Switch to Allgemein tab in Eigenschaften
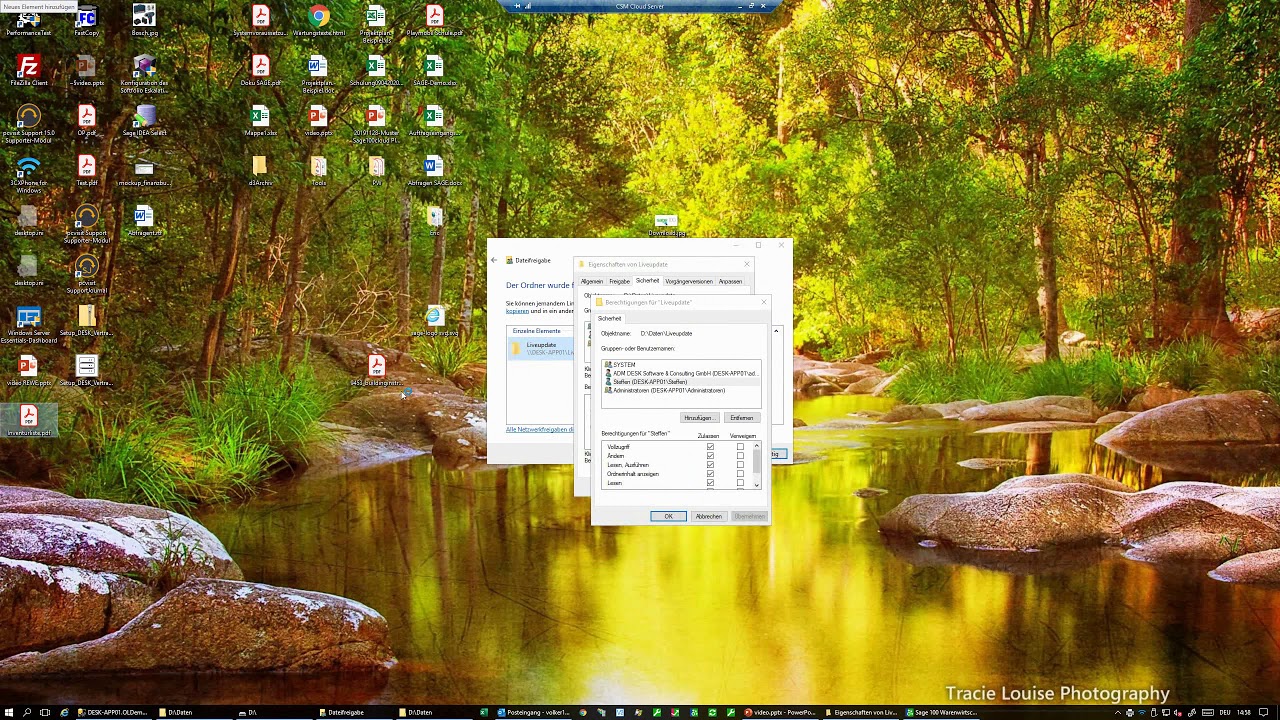The height and width of the screenshot is (720, 1280). pyautogui.click(x=592, y=281)
